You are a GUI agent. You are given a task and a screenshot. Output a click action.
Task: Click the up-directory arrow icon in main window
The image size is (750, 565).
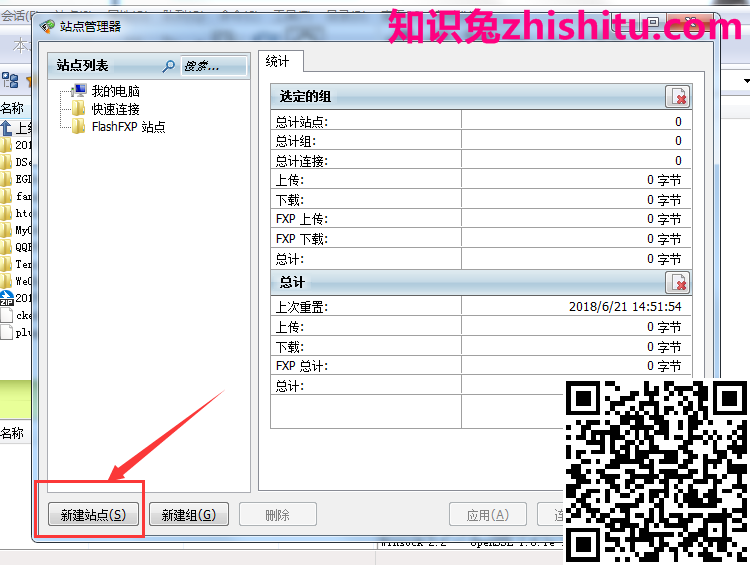(x=6, y=128)
